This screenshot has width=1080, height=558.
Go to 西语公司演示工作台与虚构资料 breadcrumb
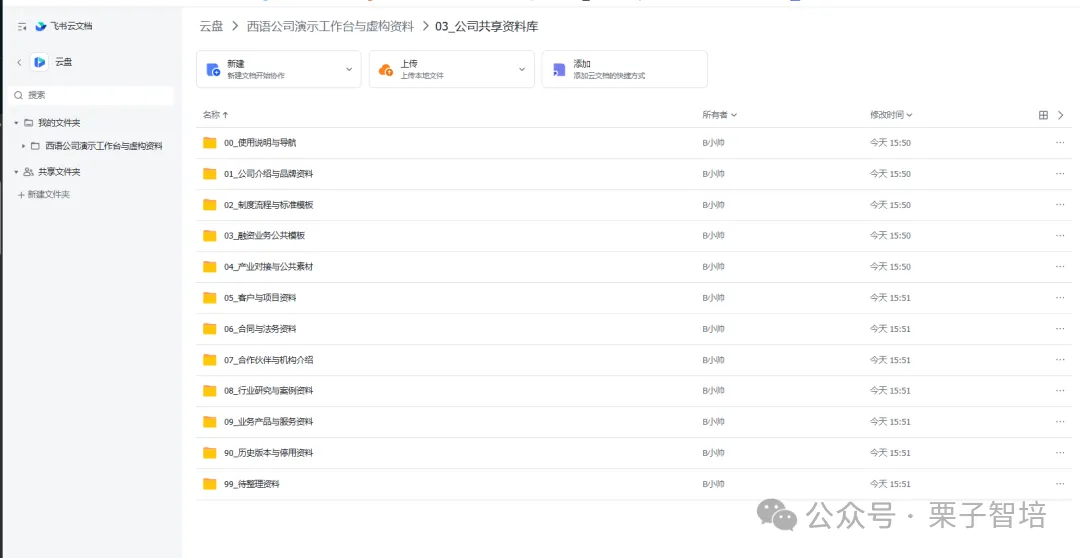pos(331,26)
